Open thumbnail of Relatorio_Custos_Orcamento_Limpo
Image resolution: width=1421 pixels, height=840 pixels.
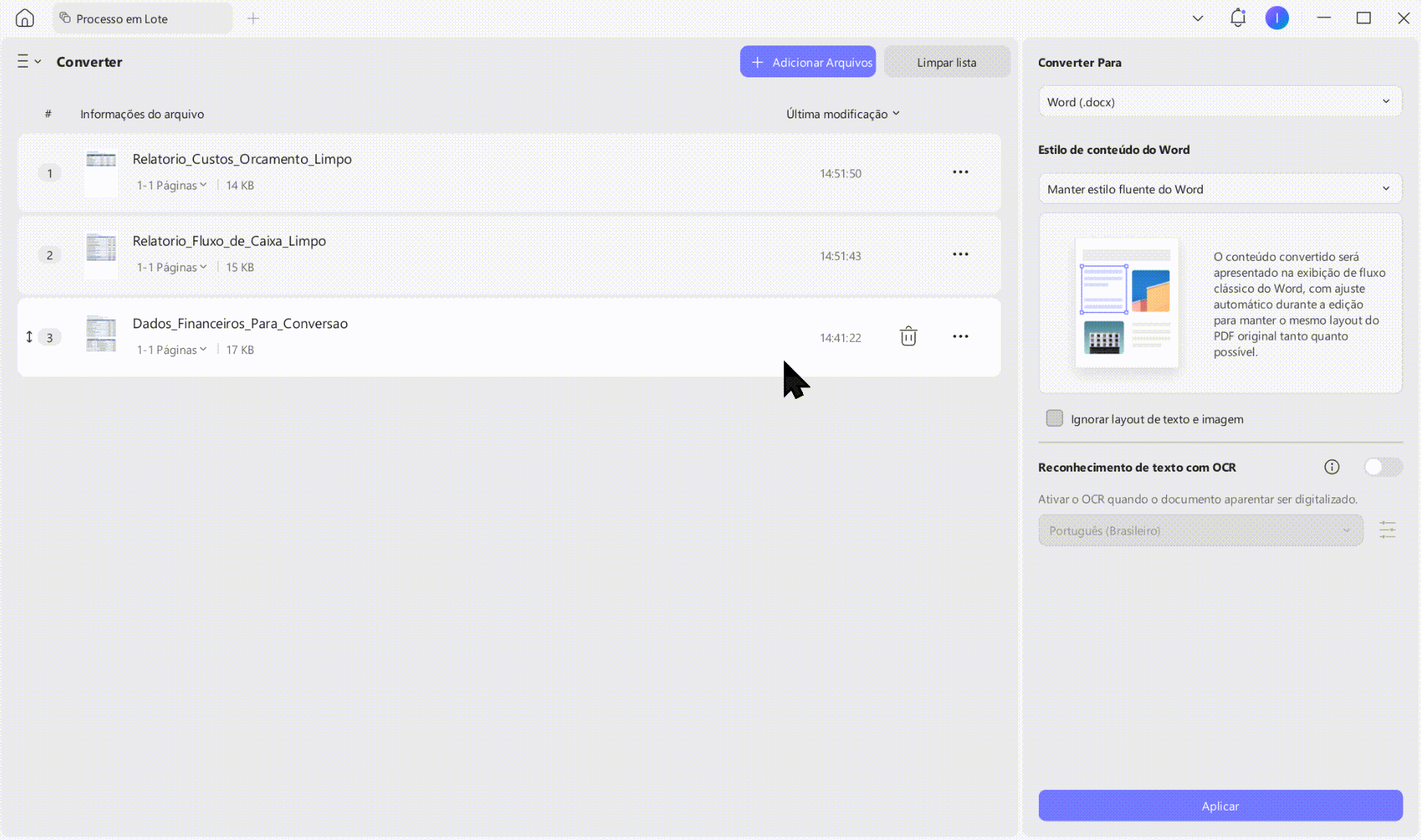[101, 173]
